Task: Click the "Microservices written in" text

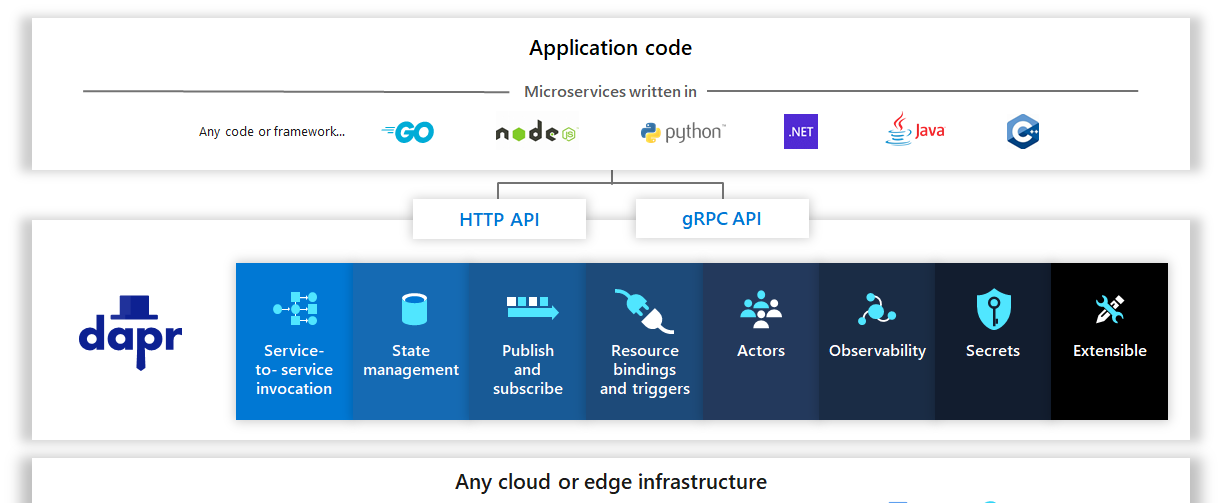Action: tap(610, 91)
